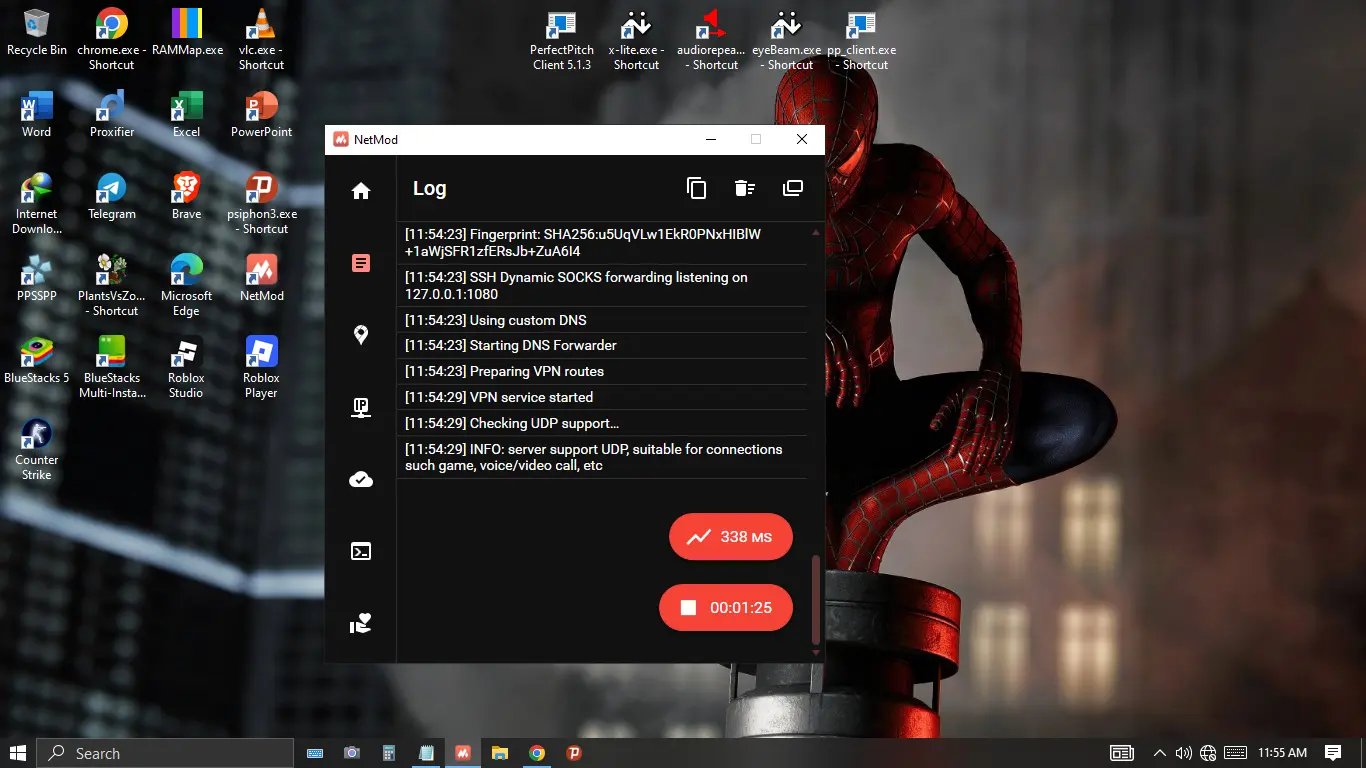1366x768 pixels.
Task: Select the 'VPN service started' log entry
Action: (602, 397)
